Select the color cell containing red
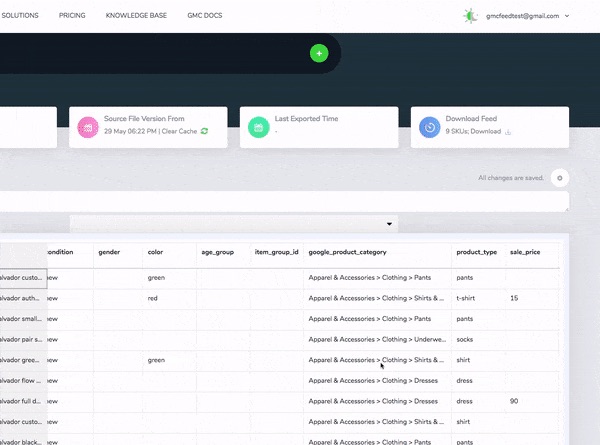This screenshot has width=600, height=445. coord(168,298)
